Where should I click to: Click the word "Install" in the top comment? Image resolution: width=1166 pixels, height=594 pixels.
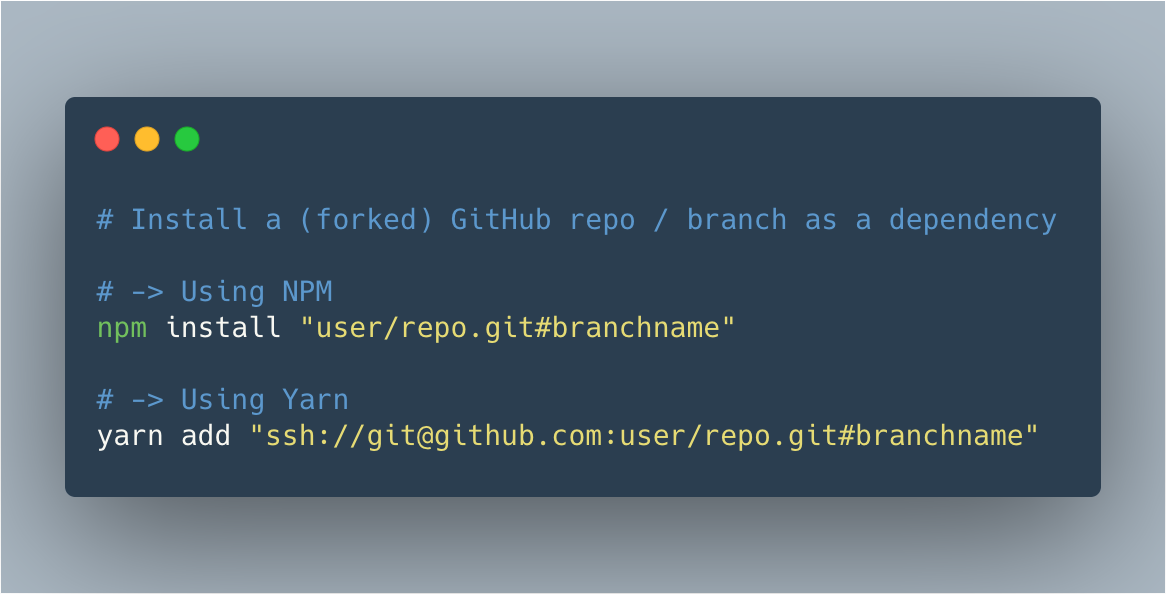(189, 219)
